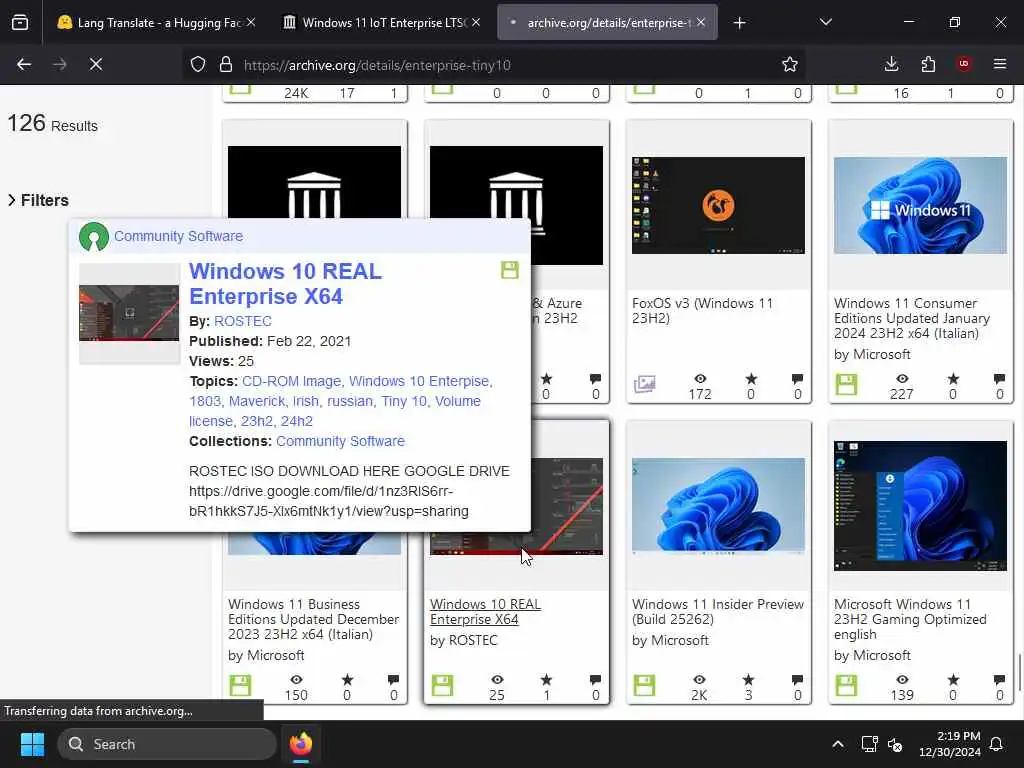This screenshot has width=1024, height=768.
Task: Click the floppy disk icon in popup
Action: pos(509,270)
